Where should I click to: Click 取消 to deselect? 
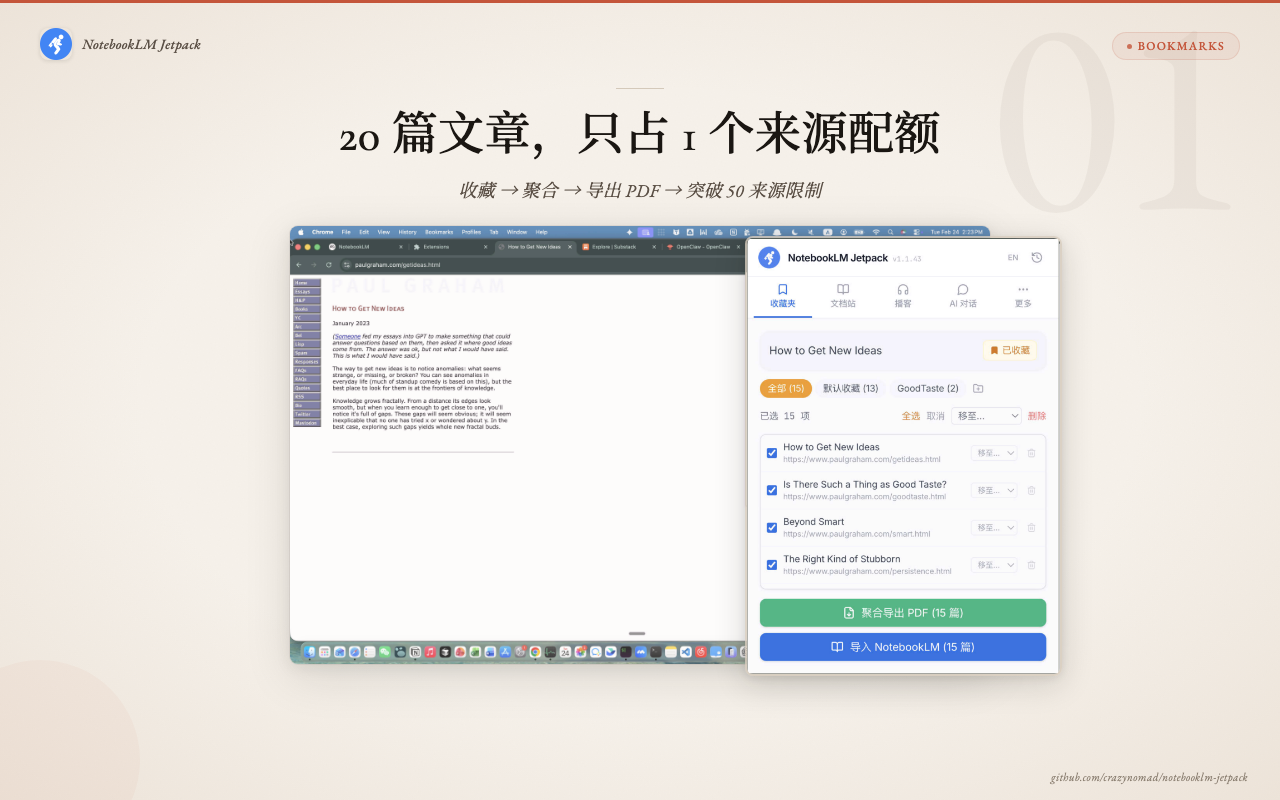coord(935,416)
